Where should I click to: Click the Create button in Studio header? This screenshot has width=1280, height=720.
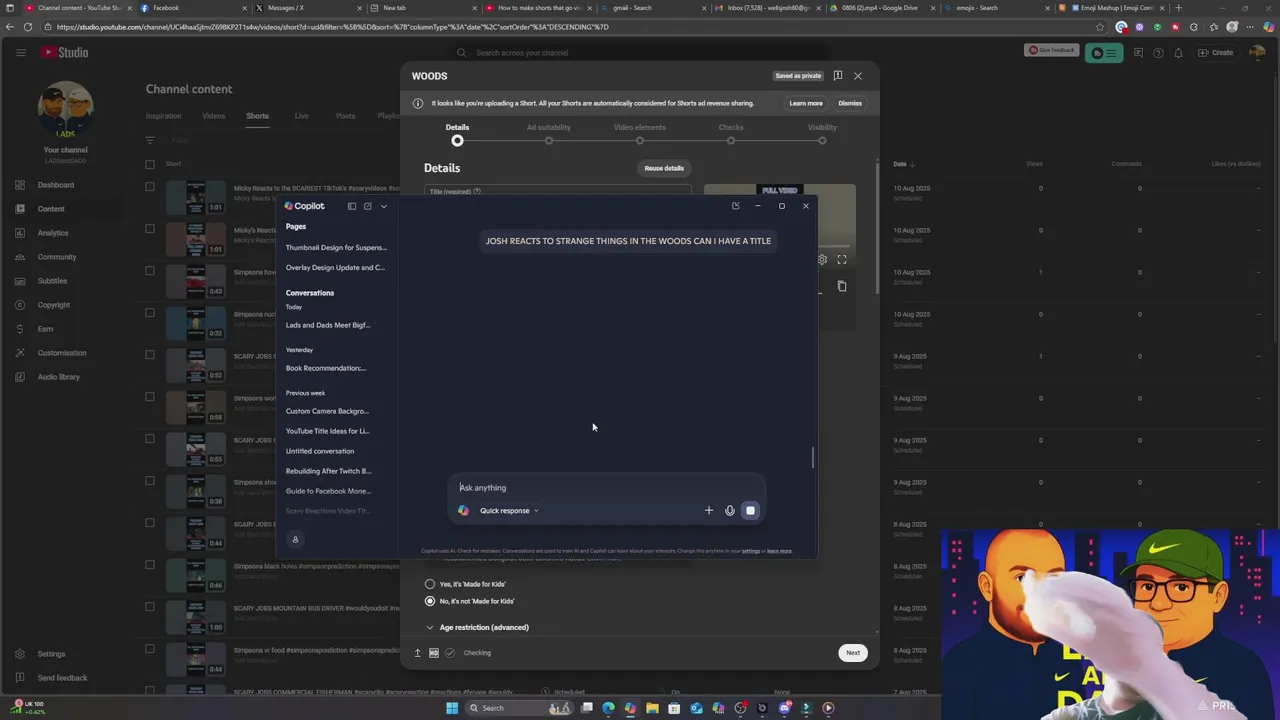point(1217,53)
